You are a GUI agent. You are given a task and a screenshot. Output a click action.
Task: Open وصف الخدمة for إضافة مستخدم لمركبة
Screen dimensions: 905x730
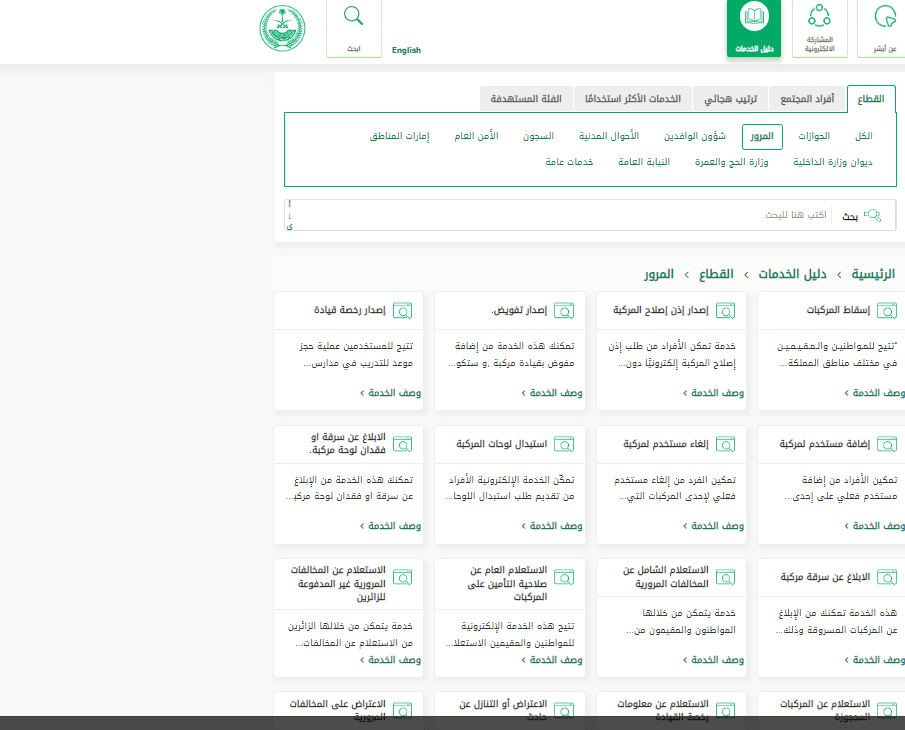(x=874, y=526)
